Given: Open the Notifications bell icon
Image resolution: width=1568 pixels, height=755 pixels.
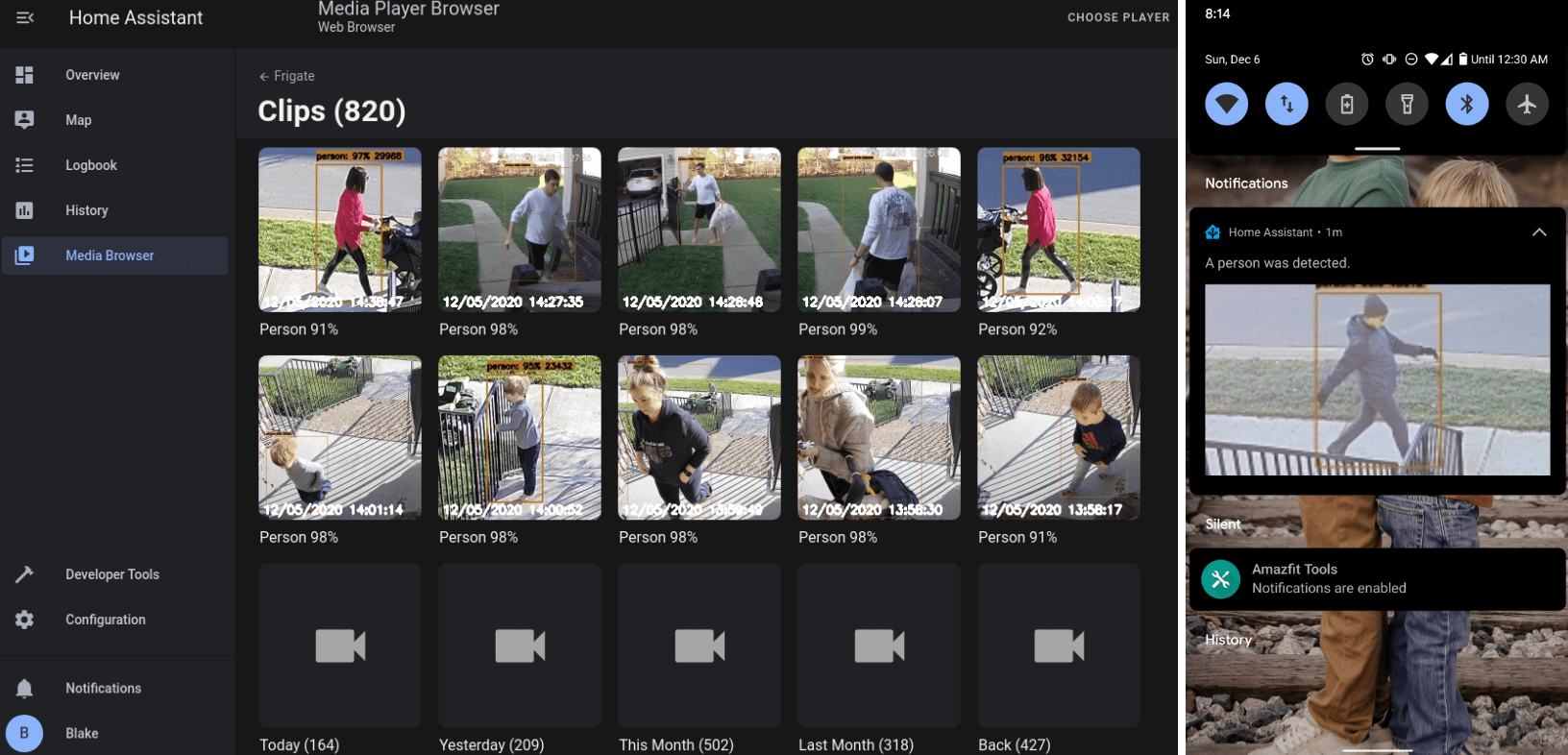Looking at the screenshot, I should tap(25, 689).
